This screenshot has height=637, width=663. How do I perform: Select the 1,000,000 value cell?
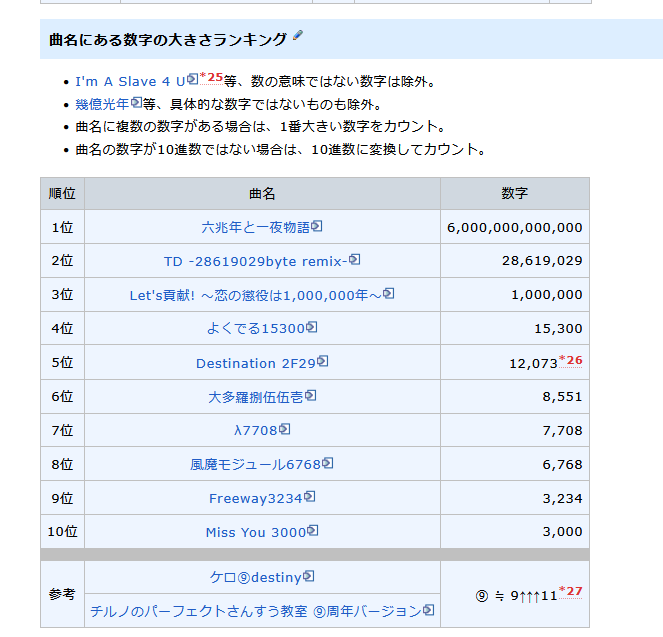pyautogui.click(x=515, y=295)
